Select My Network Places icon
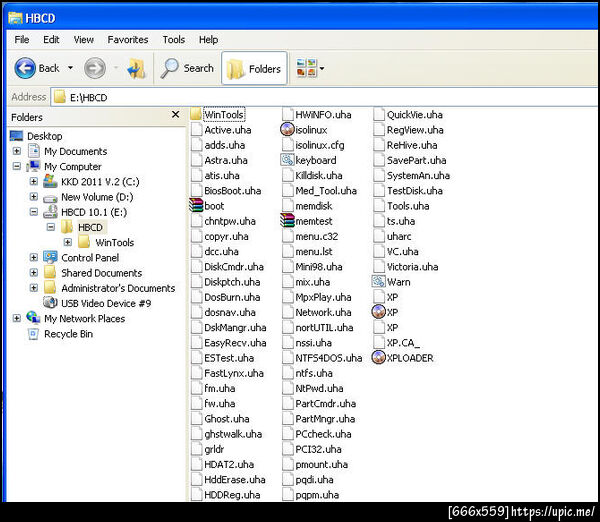The height and width of the screenshot is (522, 600). pos(33,318)
